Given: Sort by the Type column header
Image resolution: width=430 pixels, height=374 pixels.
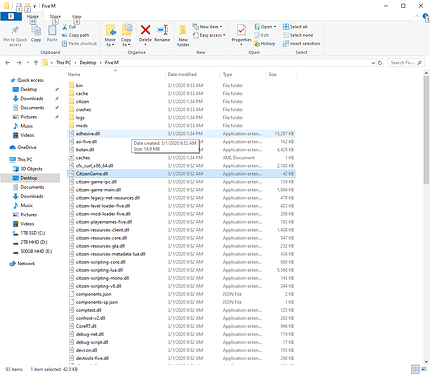Looking at the screenshot, I should pos(227,74).
